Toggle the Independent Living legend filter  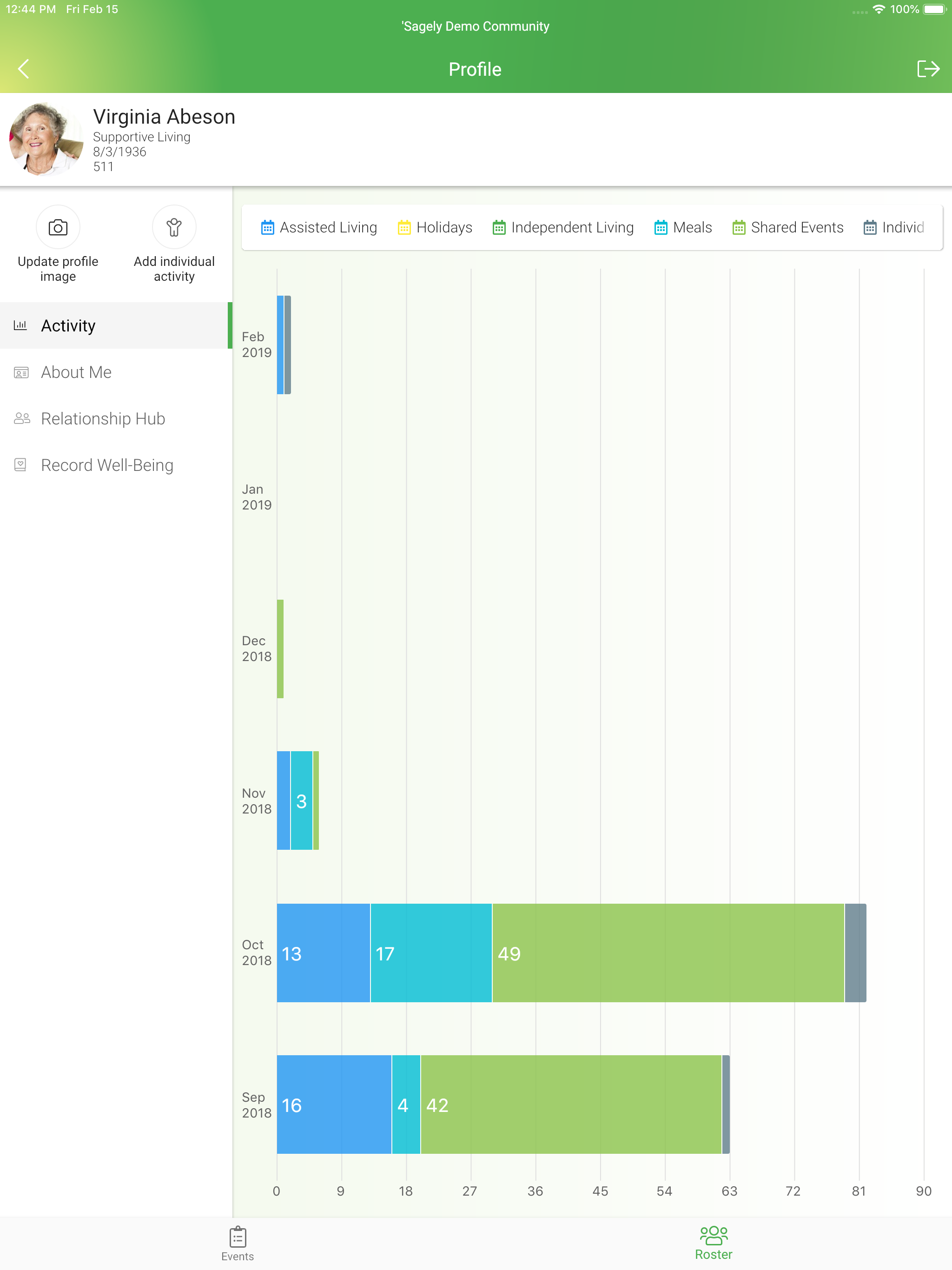(x=563, y=227)
